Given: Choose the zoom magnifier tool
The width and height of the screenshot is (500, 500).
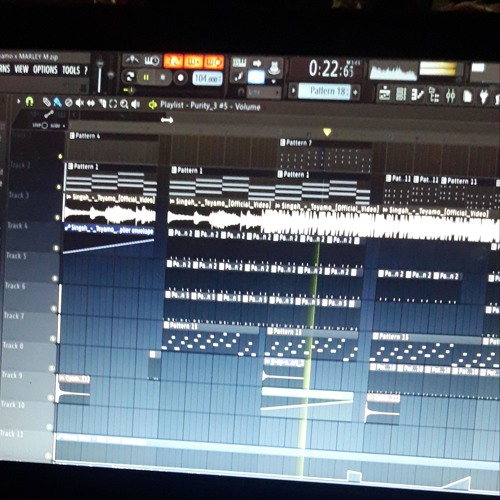Looking at the screenshot, I should coord(124,104).
